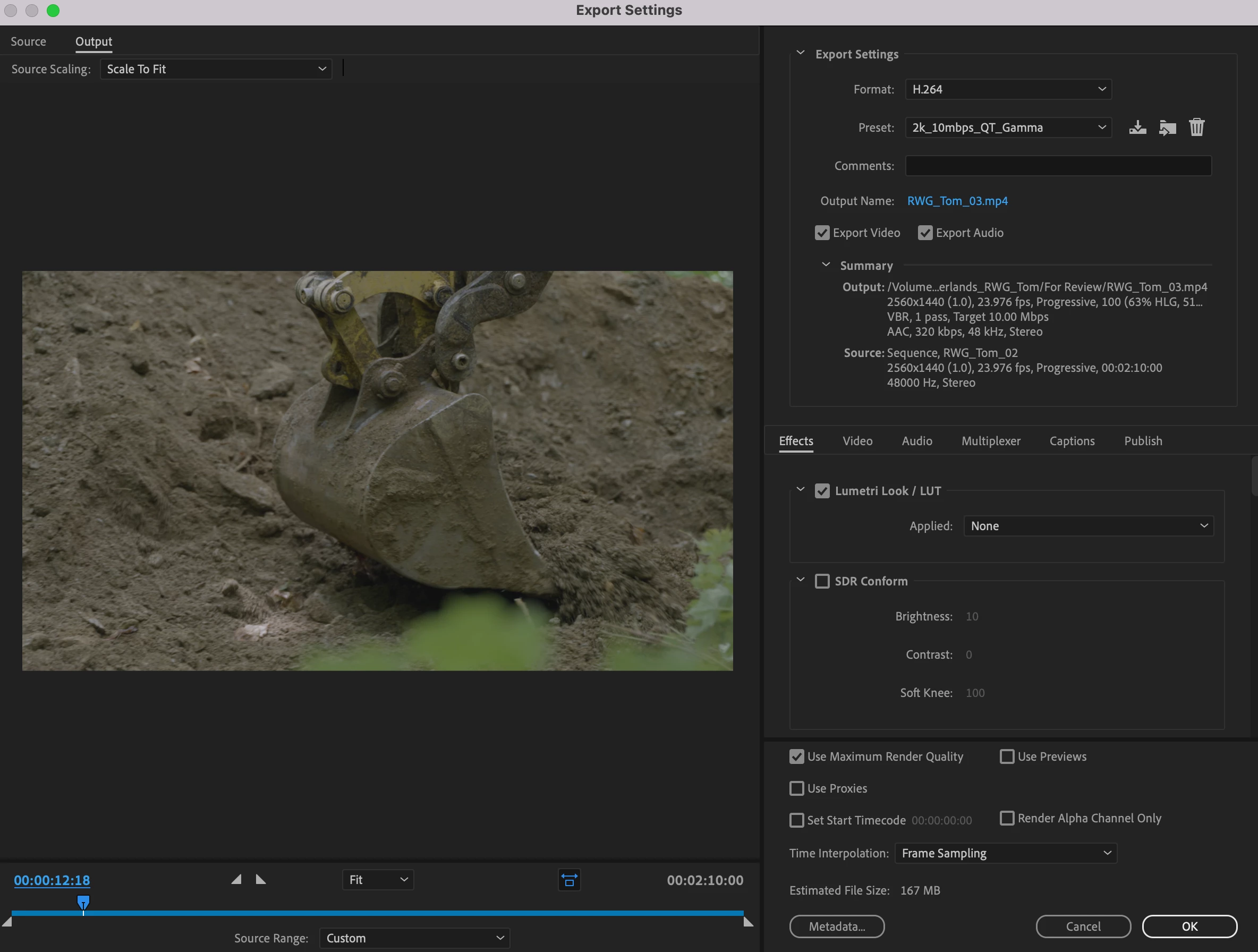Image resolution: width=1258 pixels, height=952 pixels.
Task: Click the RWG_Tom_03.mp4 output name link
Action: pos(957,201)
